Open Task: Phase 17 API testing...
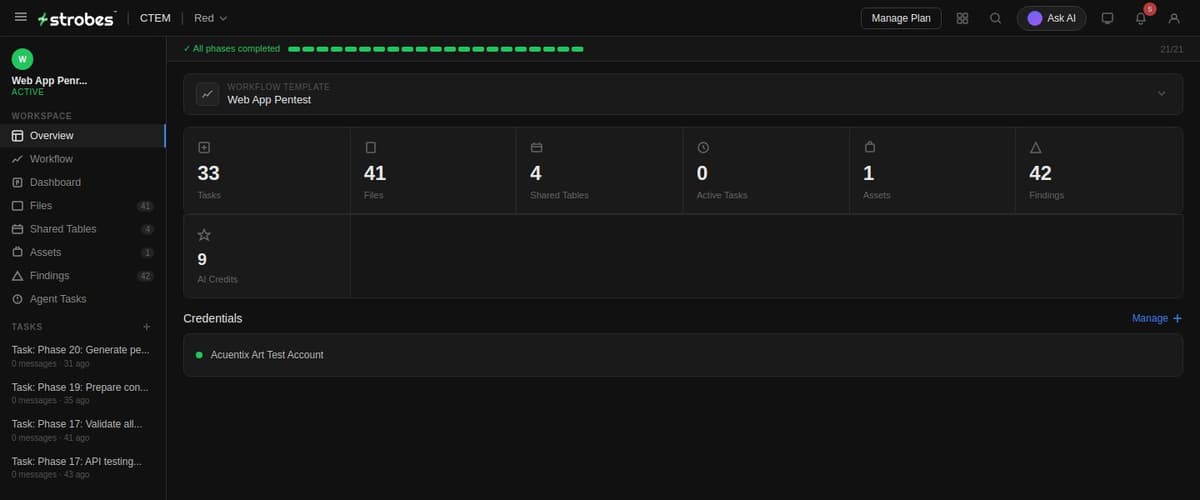 [x=83, y=467]
